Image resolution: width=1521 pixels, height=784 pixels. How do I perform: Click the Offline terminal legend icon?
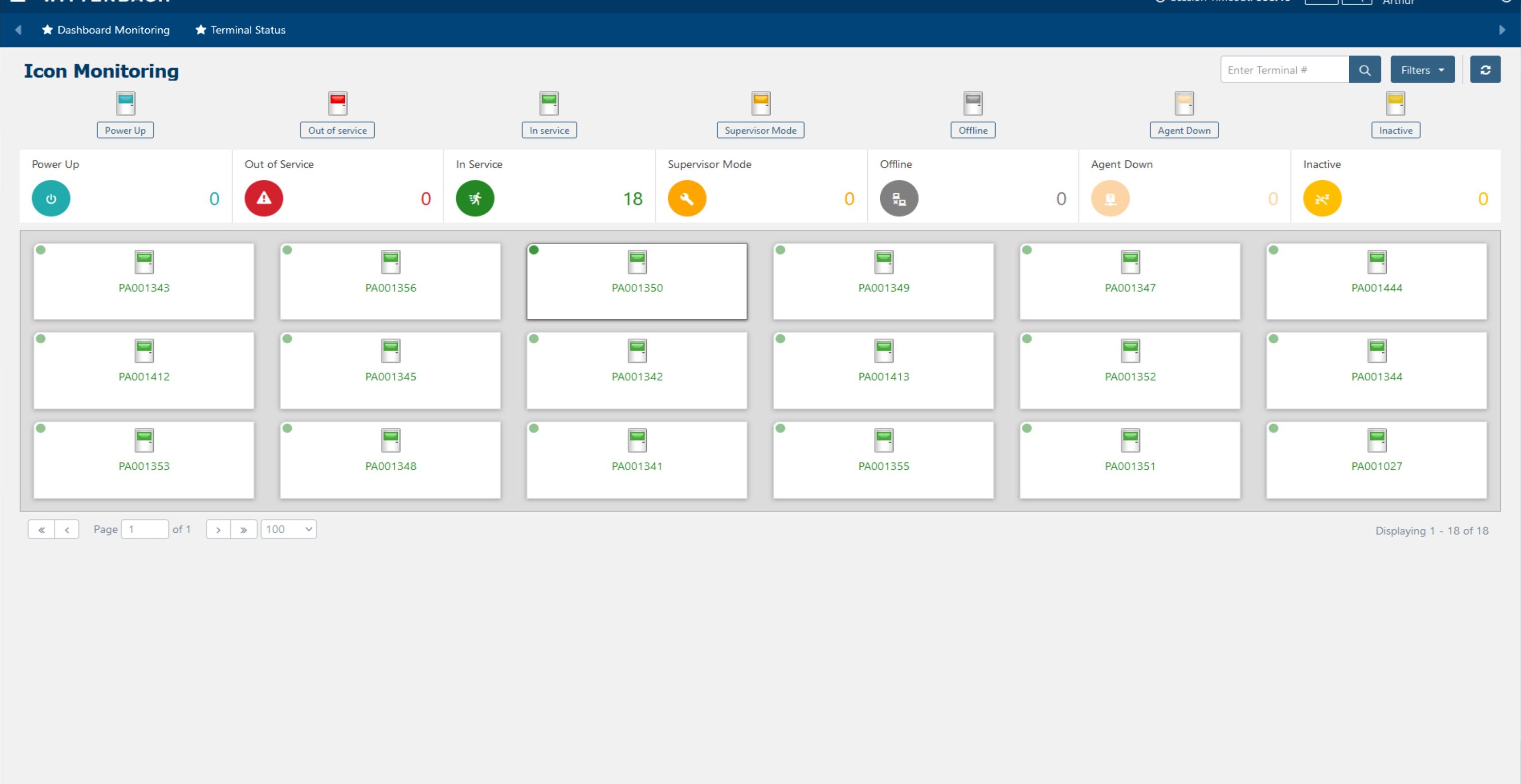coord(973,103)
